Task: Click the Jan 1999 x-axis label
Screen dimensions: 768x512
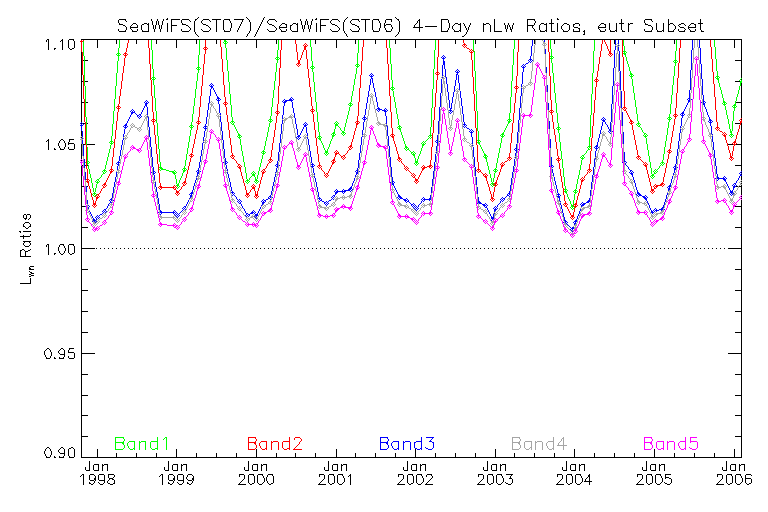Action: click(x=176, y=473)
